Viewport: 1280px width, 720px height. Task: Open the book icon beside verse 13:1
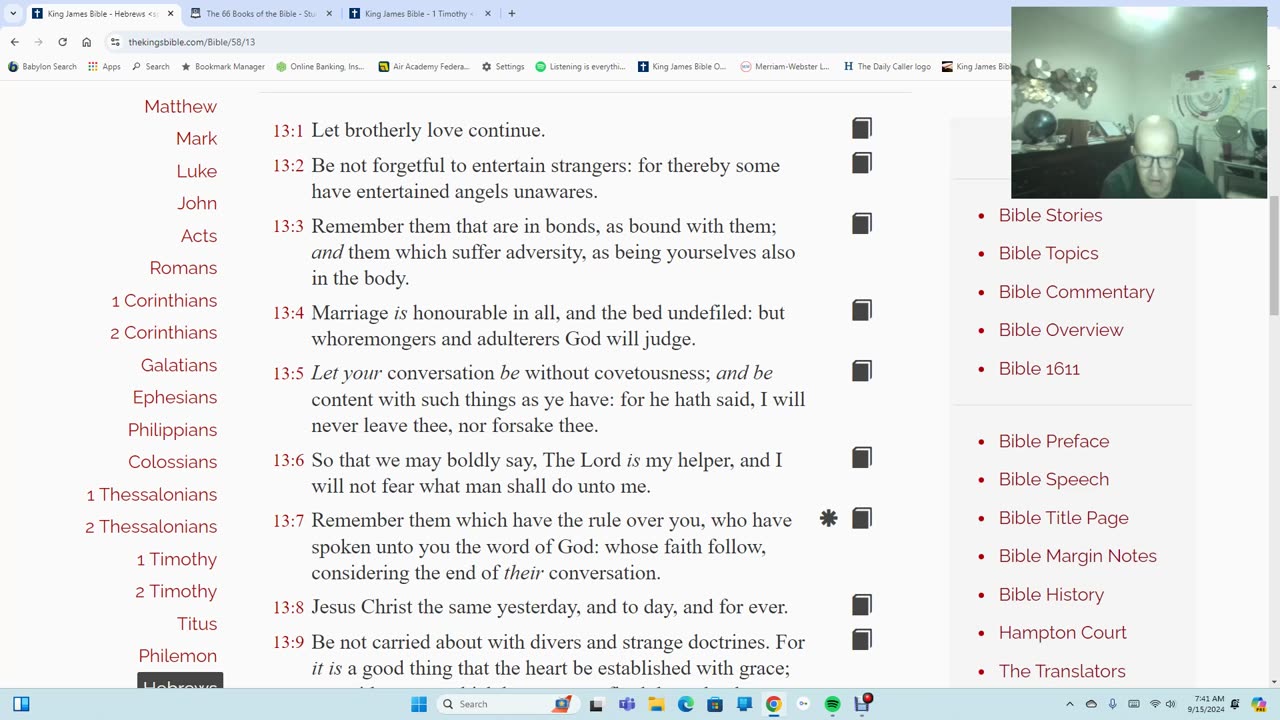[x=862, y=128]
